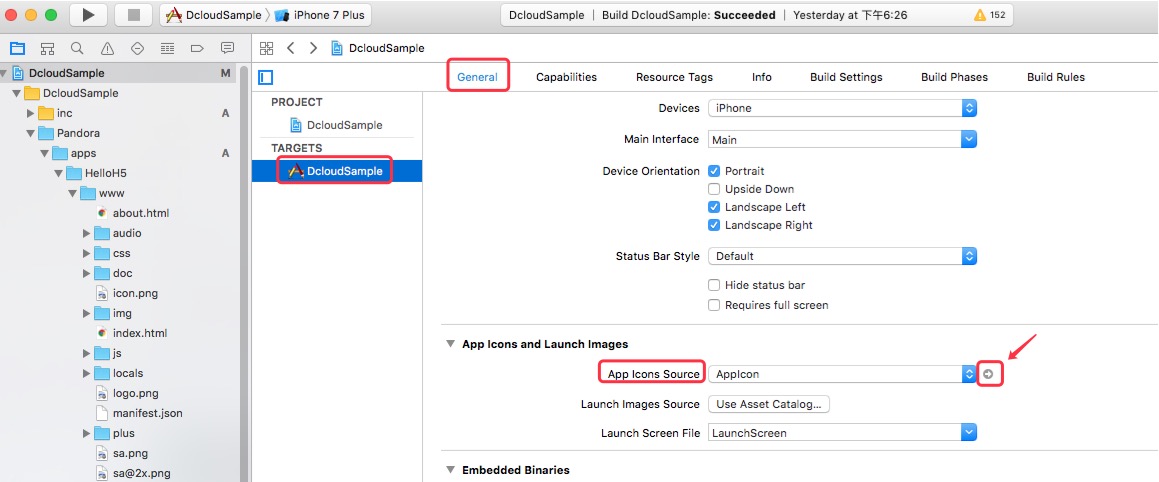Stop the running build

tap(134, 15)
